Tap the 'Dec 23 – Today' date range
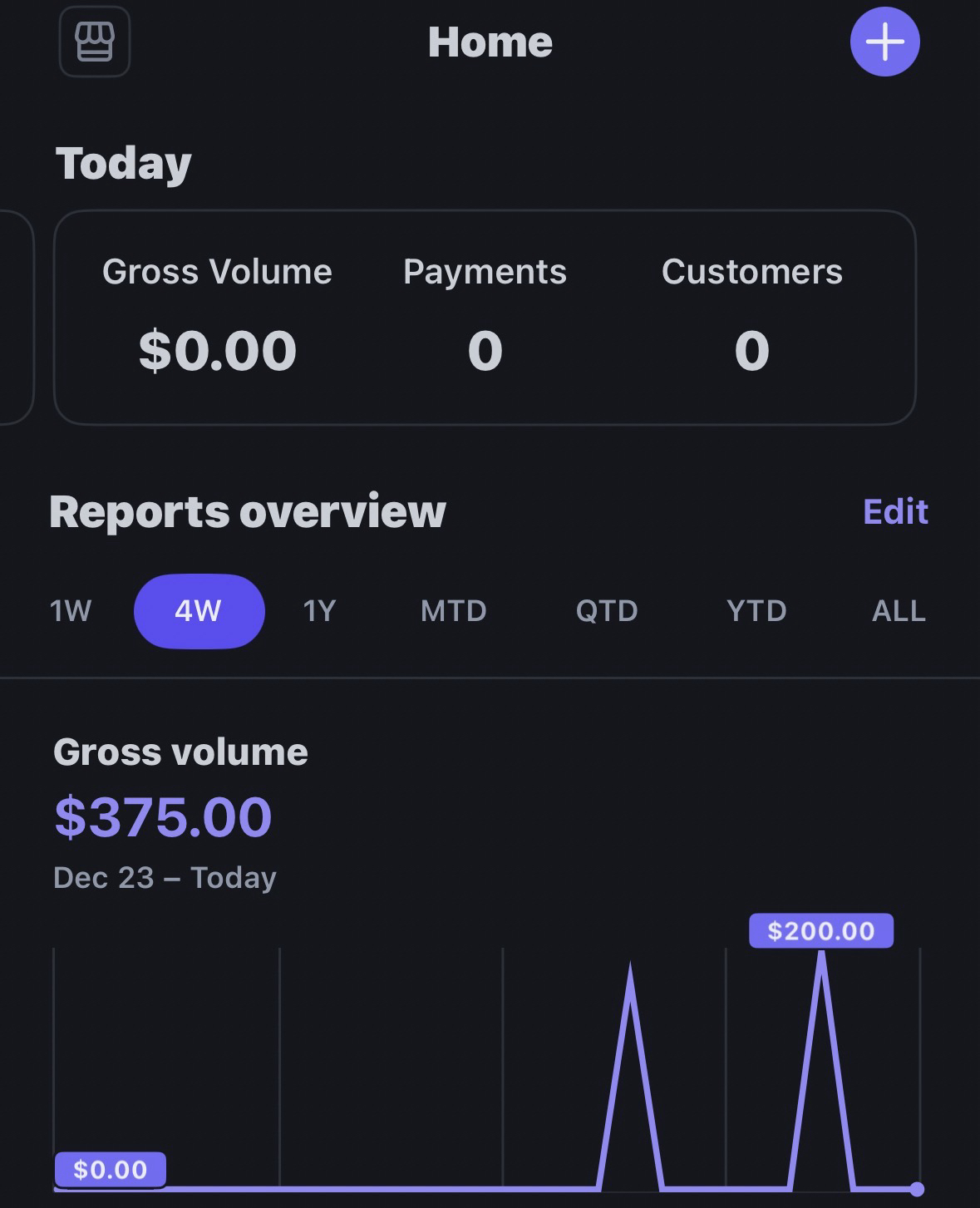This screenshot has width=980, height=1208. (x=165, y=878)
